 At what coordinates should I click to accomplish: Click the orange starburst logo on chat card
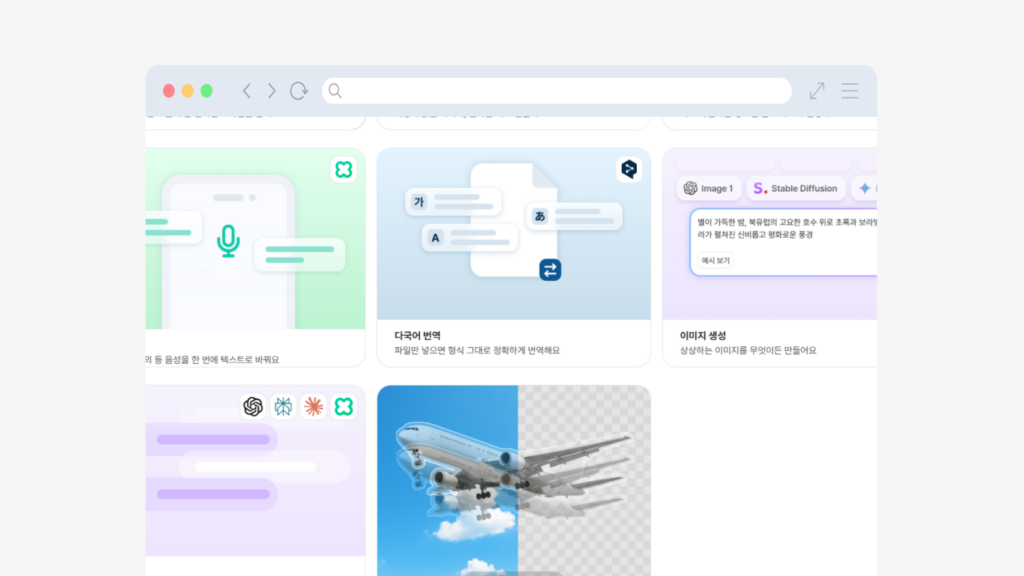313,406
